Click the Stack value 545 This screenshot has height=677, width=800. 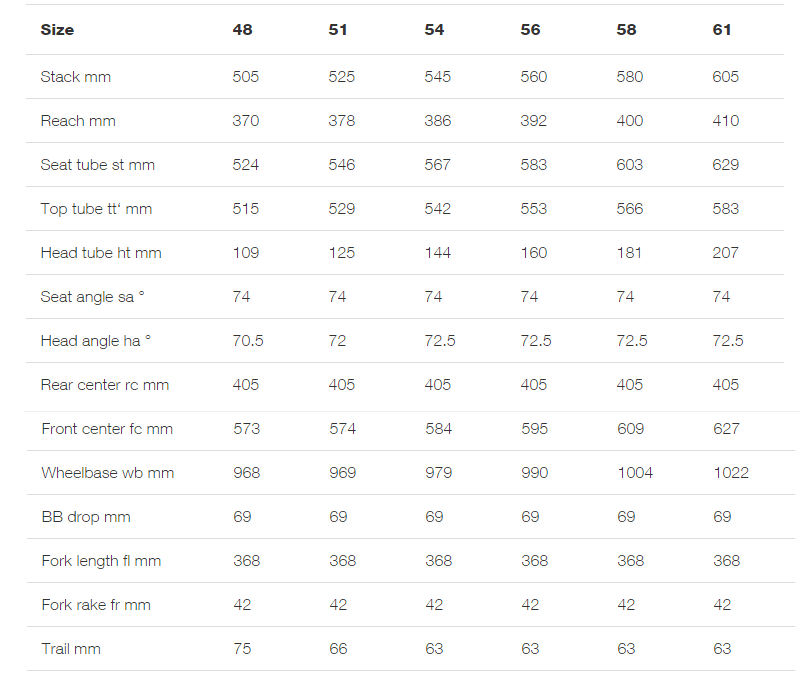(438, 77)
